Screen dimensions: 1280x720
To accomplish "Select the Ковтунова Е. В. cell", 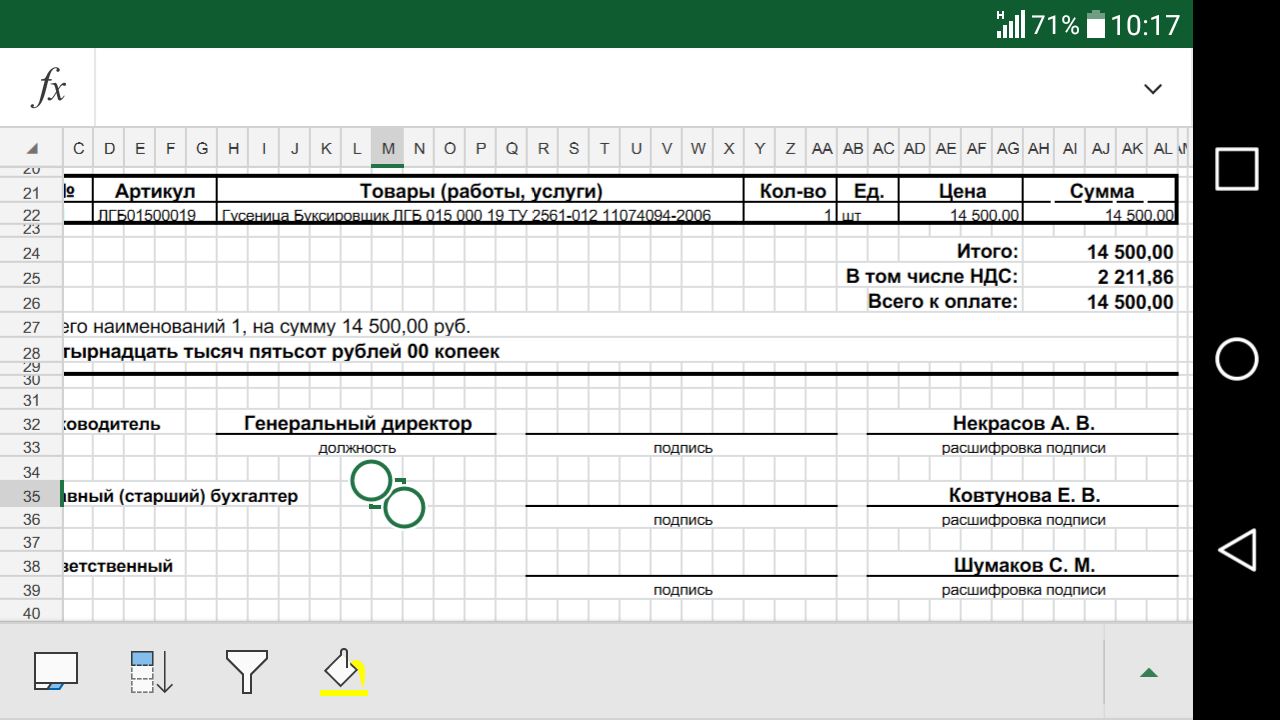I will click(1024, 495).
